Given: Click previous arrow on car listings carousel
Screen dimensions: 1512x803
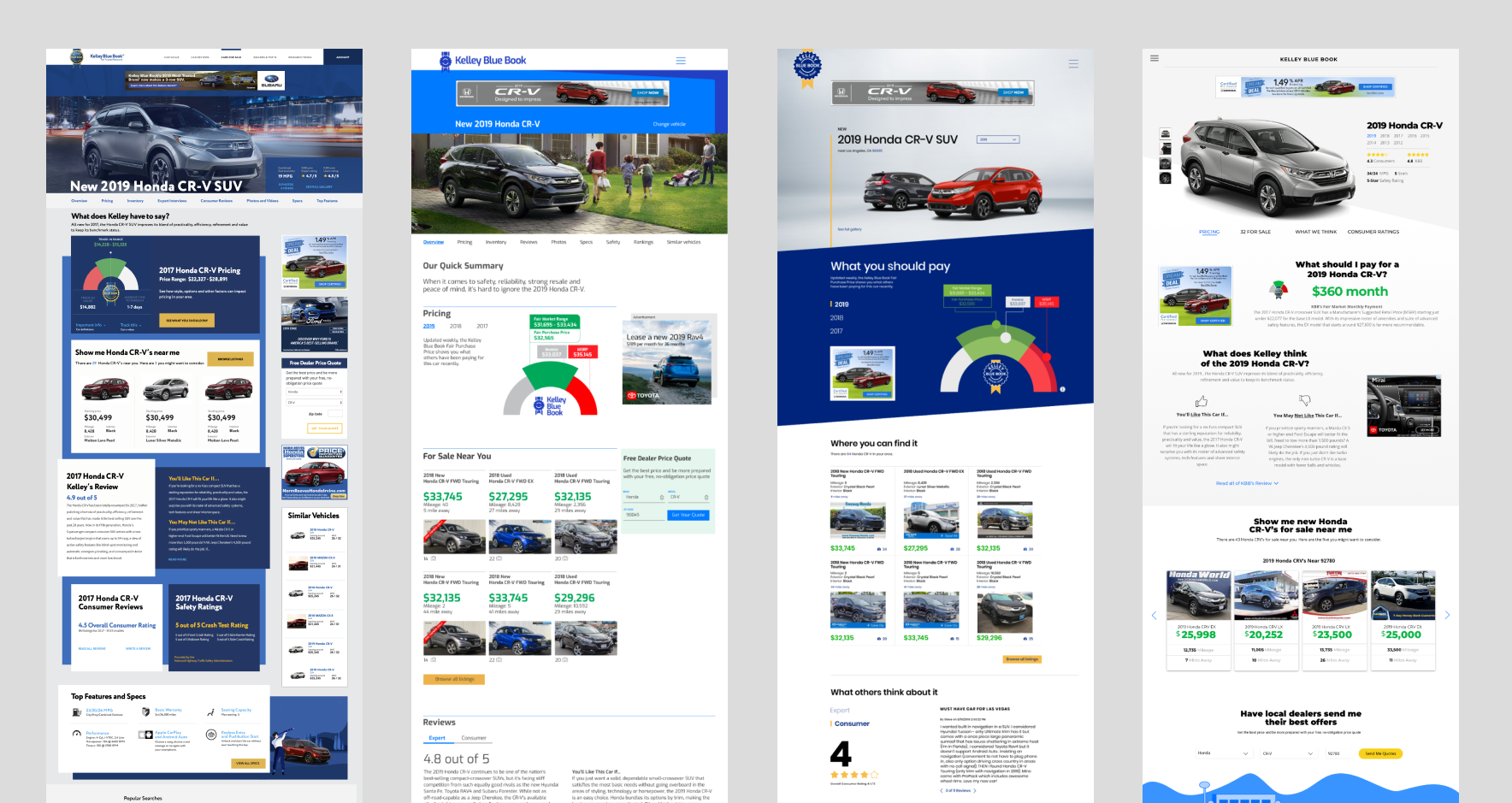Looking at the screenshot, I should 1154,615.
